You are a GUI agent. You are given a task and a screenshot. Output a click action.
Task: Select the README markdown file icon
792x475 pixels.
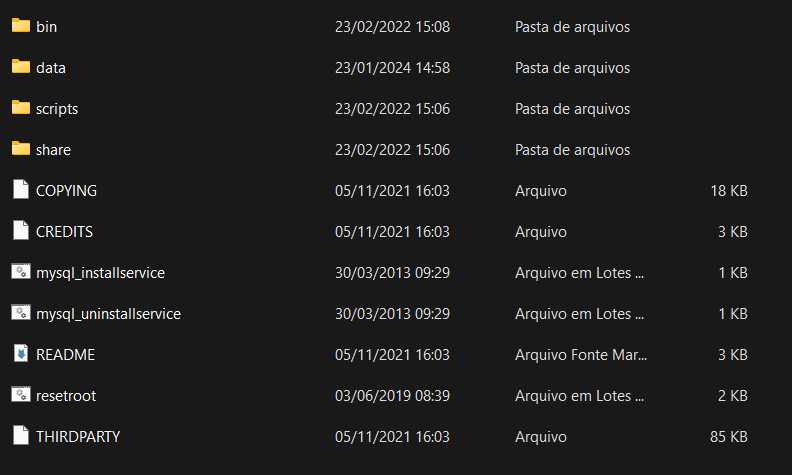tap(21, 353)
